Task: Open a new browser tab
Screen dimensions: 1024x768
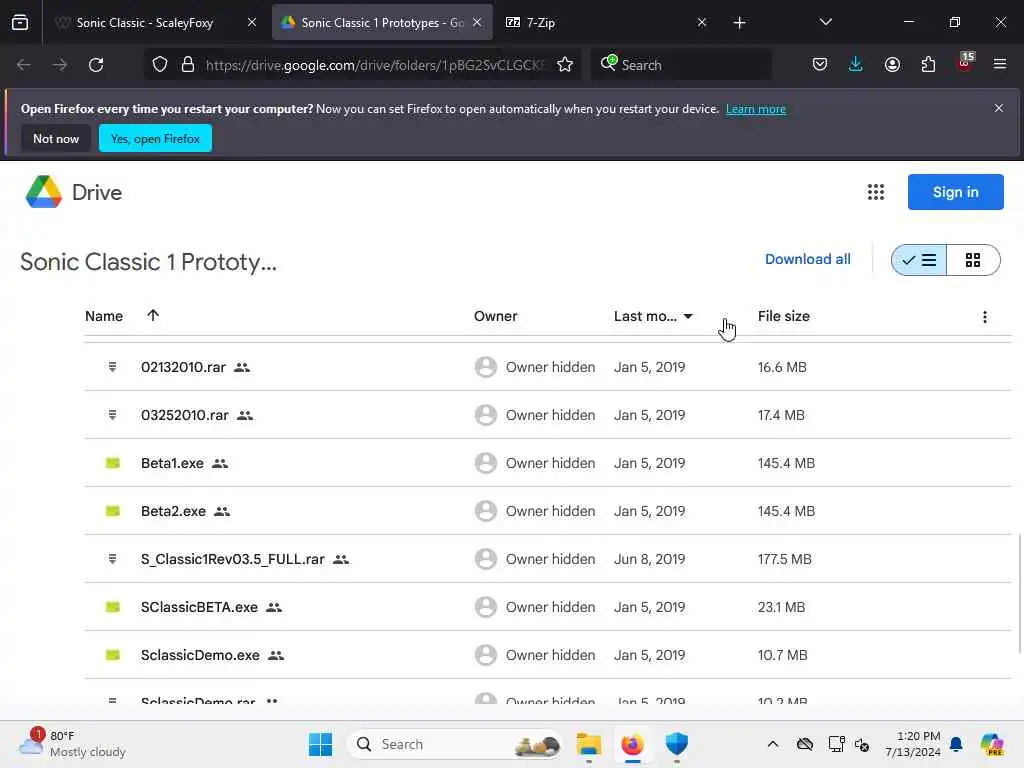Action: tap(739, 23)
